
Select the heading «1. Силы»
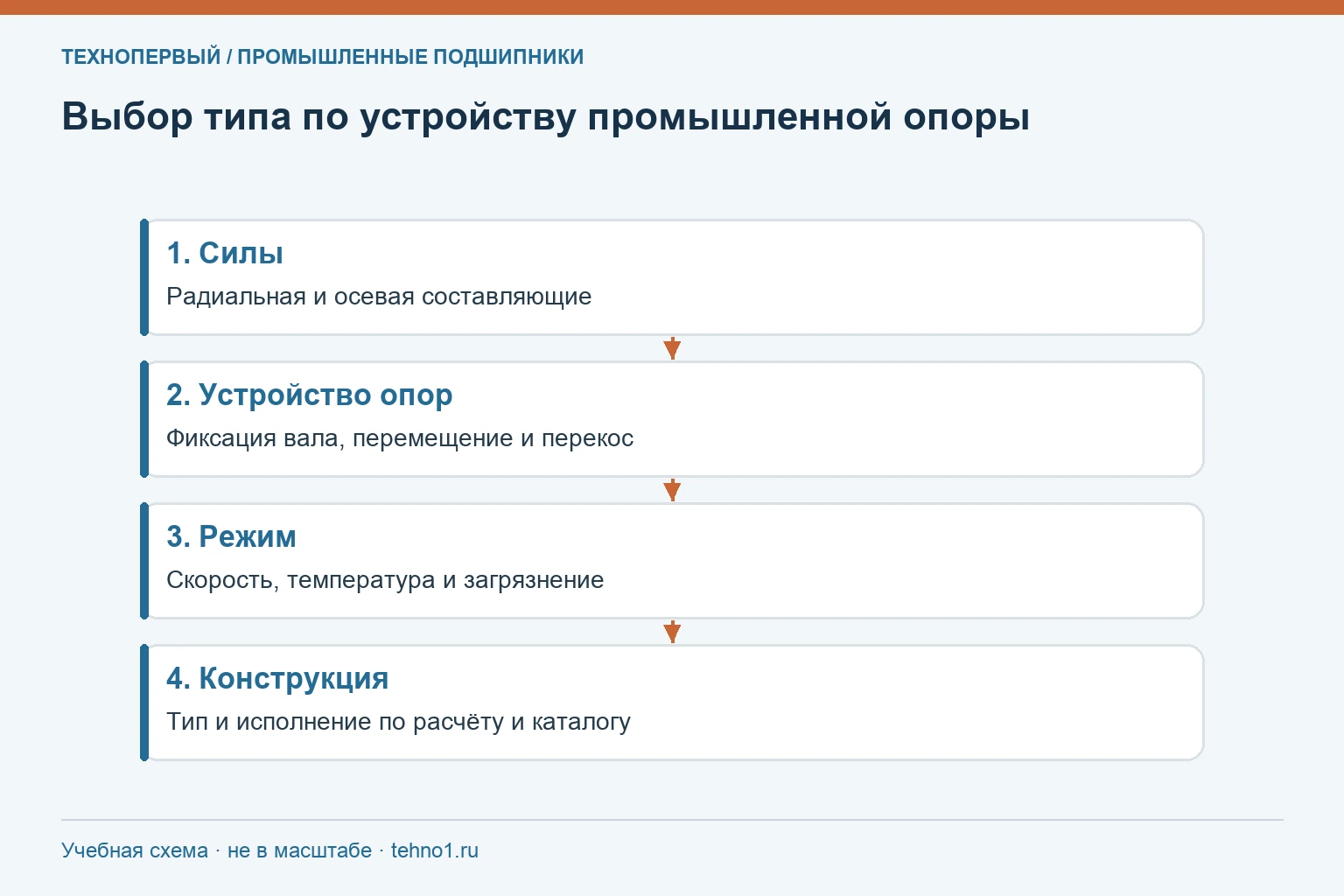point(225,253)
